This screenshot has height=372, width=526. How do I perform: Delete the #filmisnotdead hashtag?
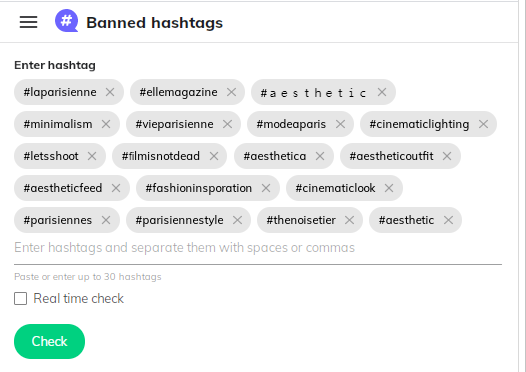coord(214,156)
